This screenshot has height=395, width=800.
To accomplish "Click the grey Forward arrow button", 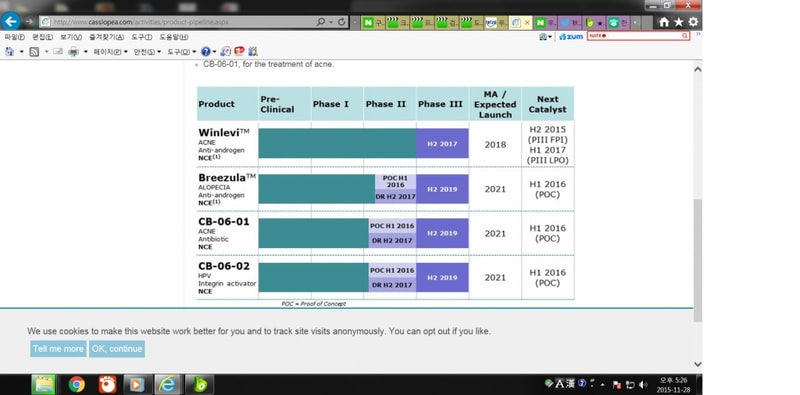I will 29,22.
